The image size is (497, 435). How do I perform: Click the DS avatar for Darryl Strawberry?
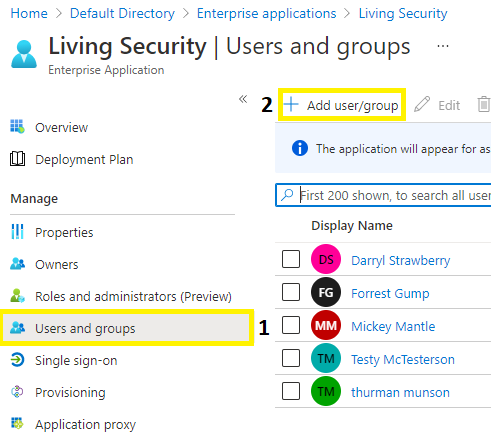pyautogui.click(x=326, y=259)
